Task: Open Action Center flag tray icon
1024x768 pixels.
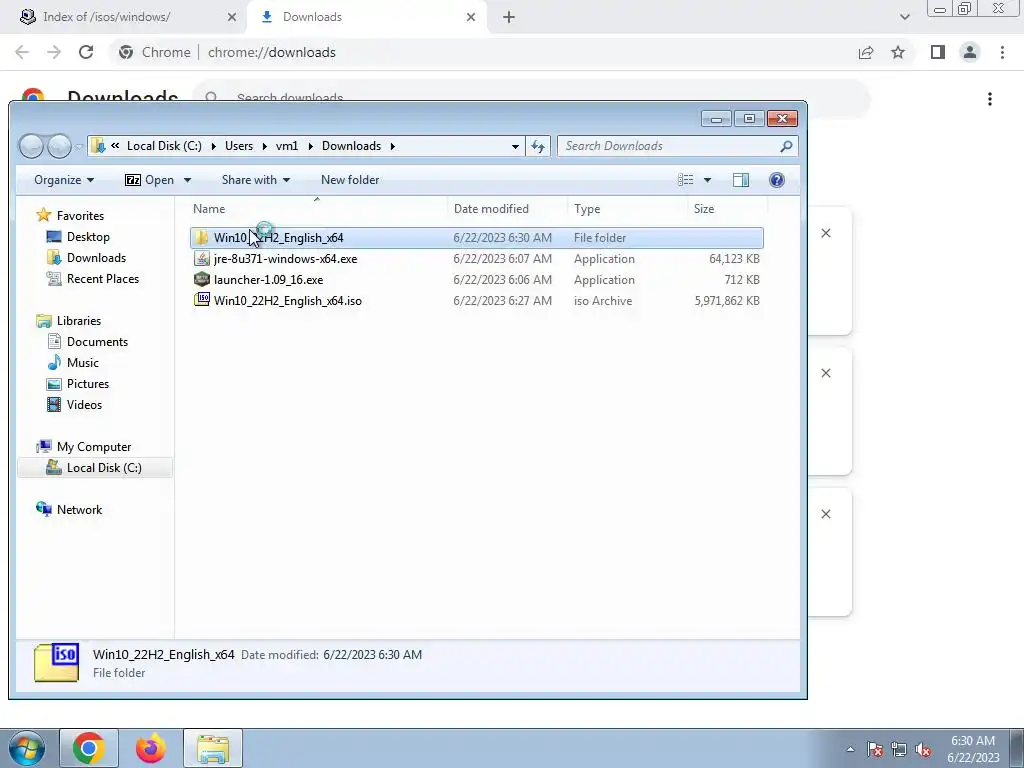Action: coord(875,749)
